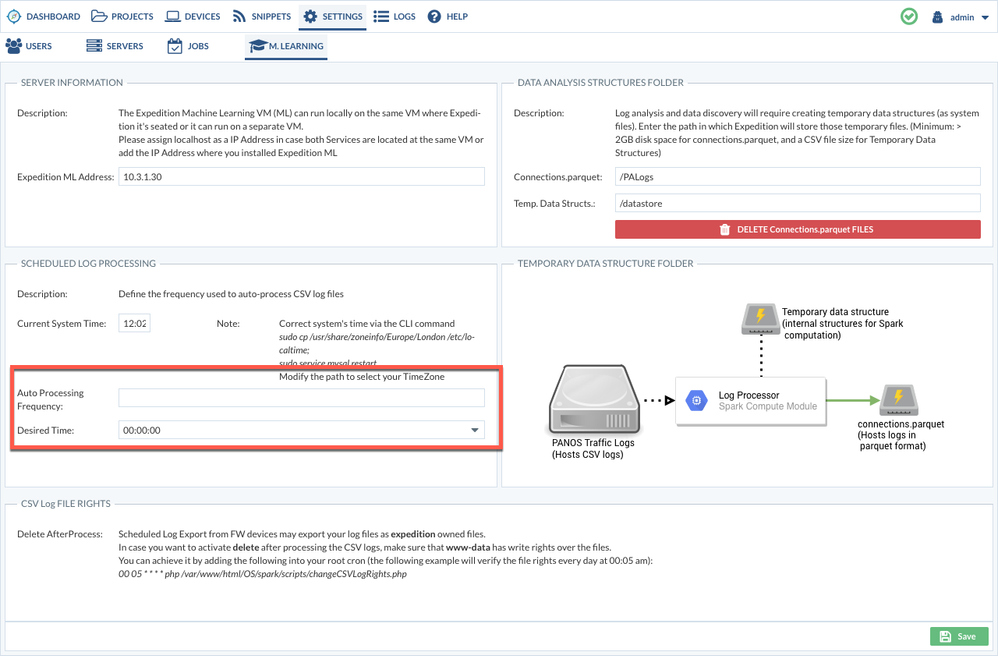Open the Dashboard page
Image resolution: width=998 pixels, height=656 pixels.
[x=44, y=17]
